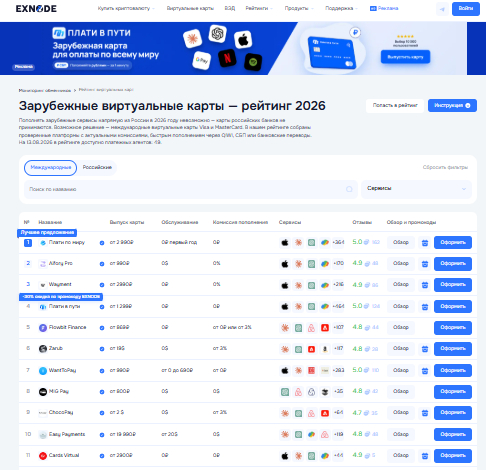This screenshot has height=470, width=486.
Task: Open promo gift icon in ChocoPay row
Action: tap(425, 413)
